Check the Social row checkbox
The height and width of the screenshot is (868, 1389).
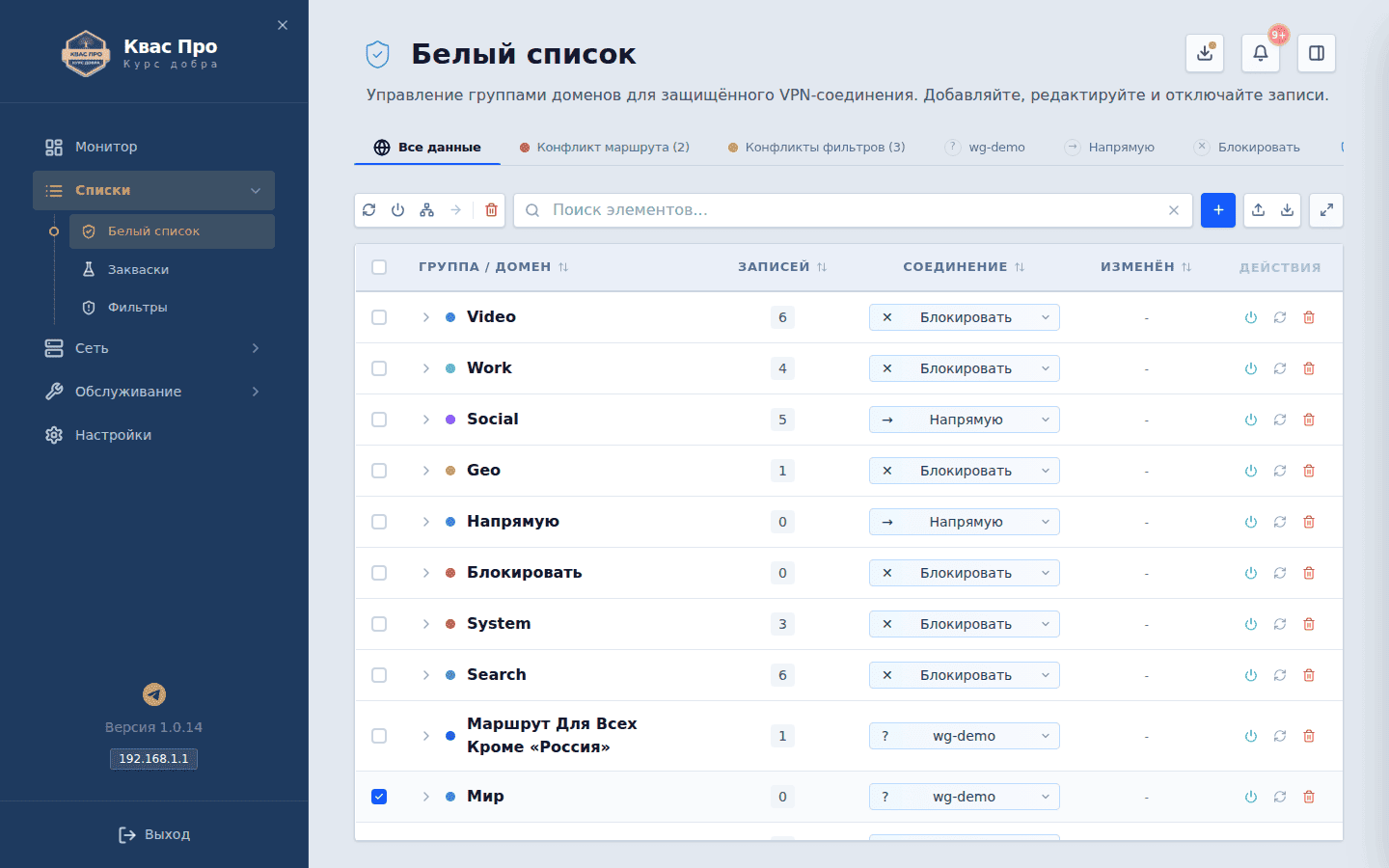coord(379,420)
